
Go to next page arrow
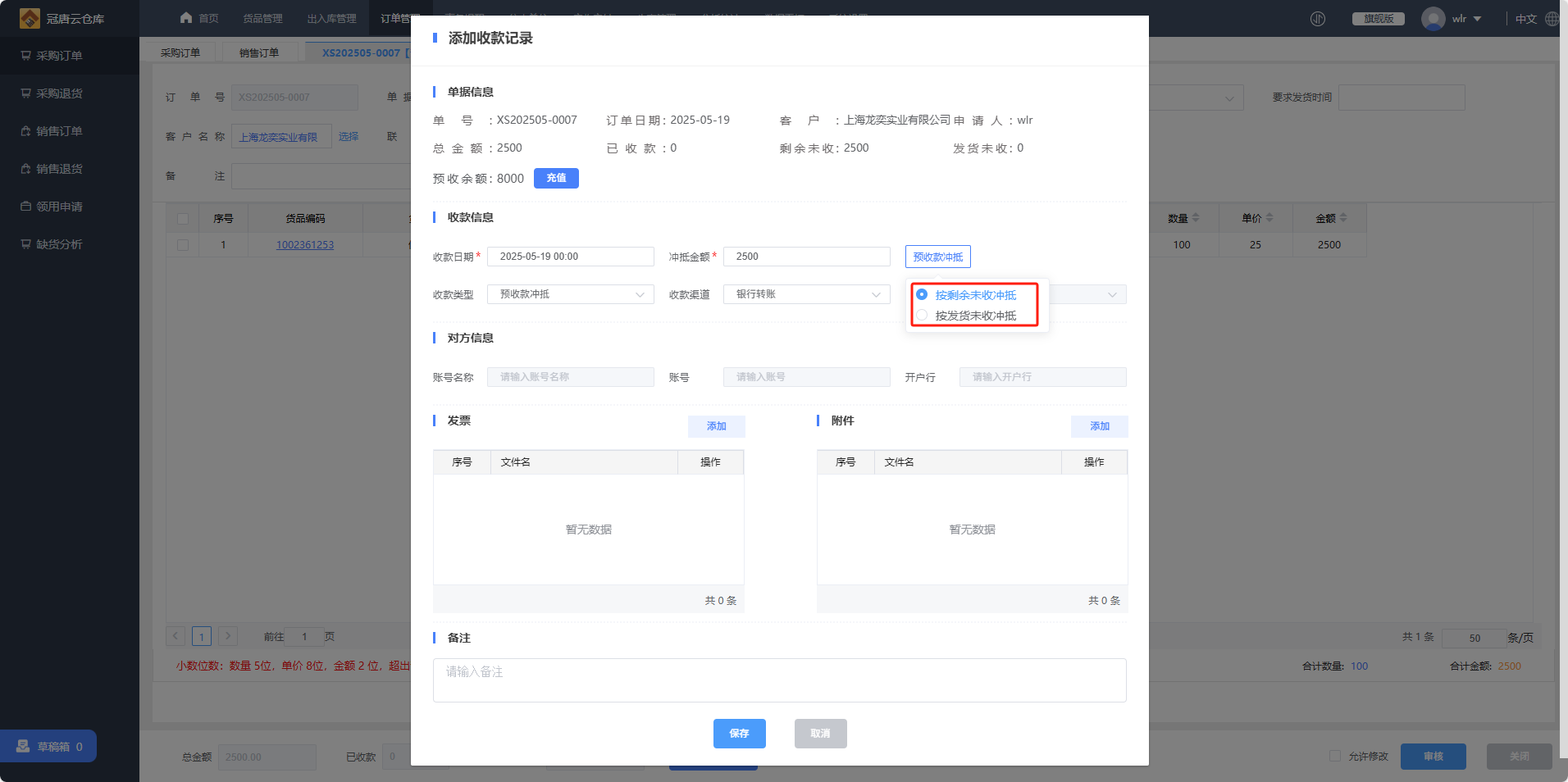[x=228, y=636]
